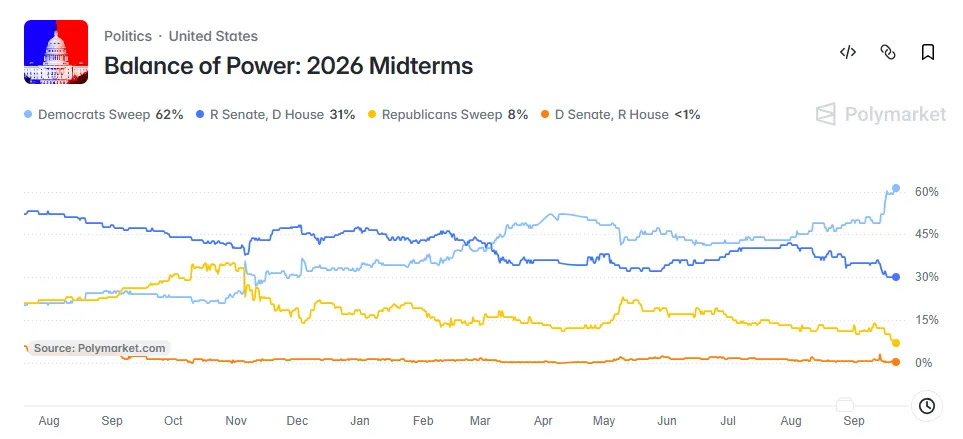This screenshot has height=439, width=963.
Task: Click the Polymarket logo watermark
Action: pos(881,114)
